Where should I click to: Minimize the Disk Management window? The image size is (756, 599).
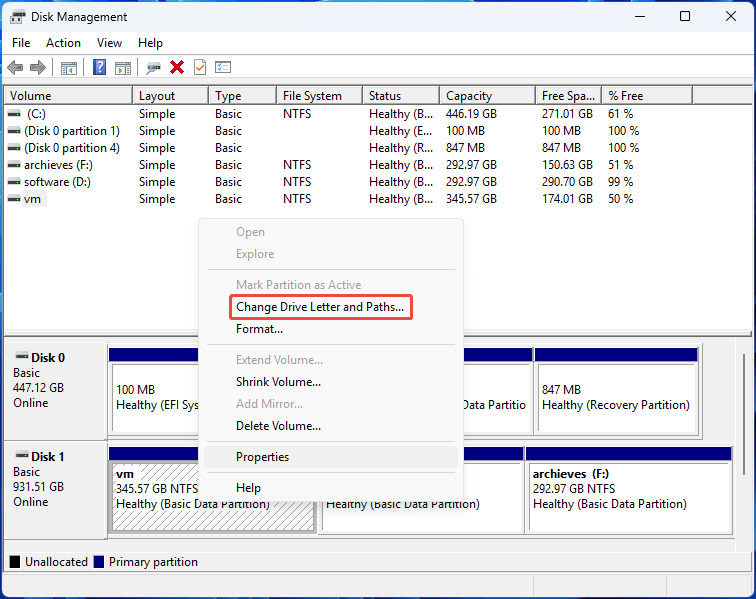coord(640,16)
